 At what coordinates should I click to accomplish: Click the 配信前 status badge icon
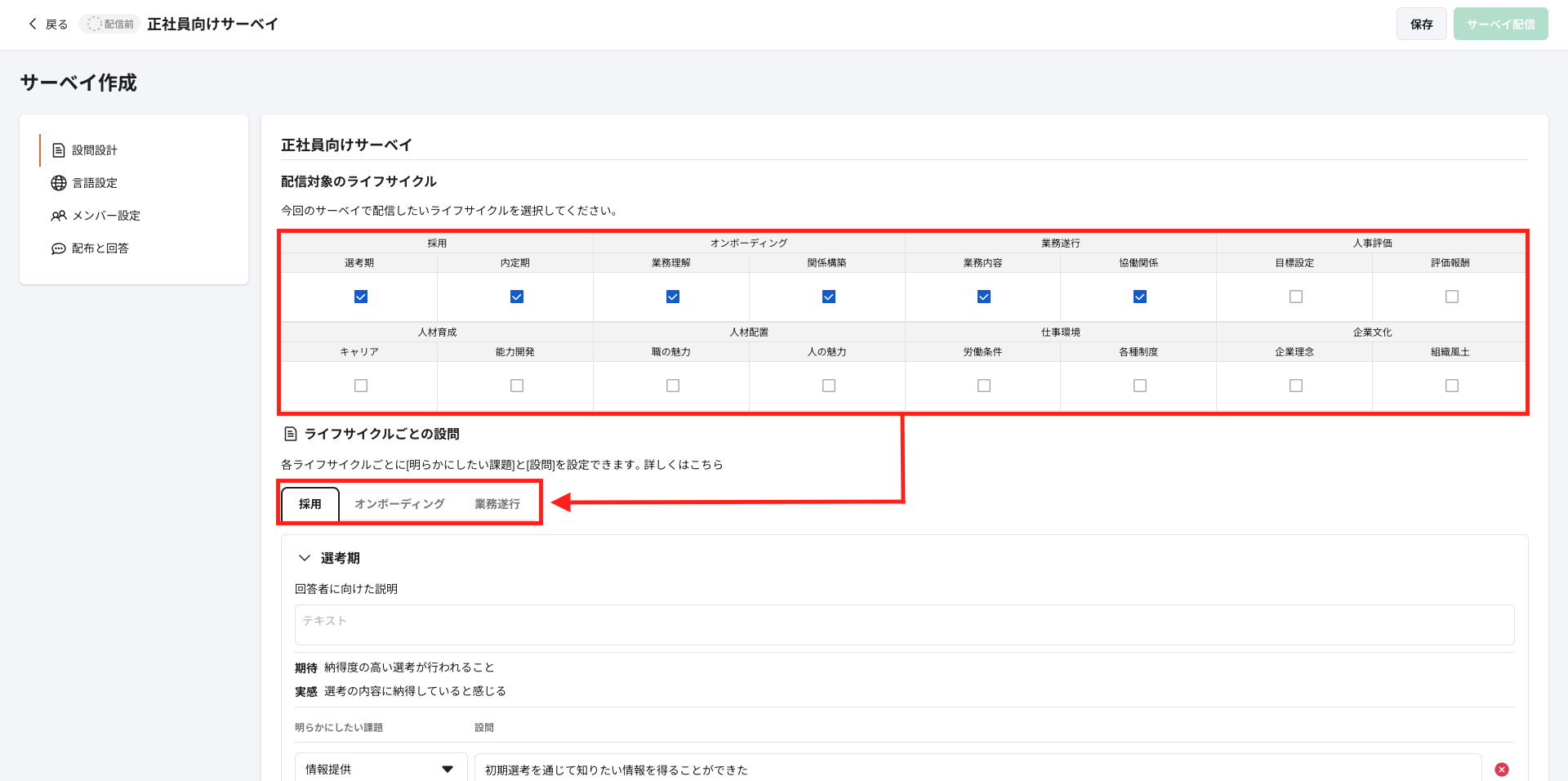pos(95,25)
